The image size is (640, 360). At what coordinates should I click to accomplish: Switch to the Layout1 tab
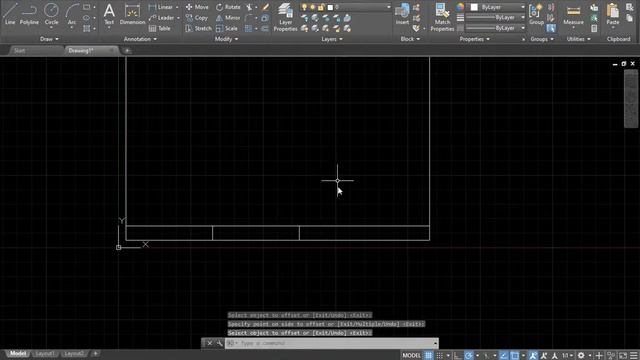(x=44, y=354)
